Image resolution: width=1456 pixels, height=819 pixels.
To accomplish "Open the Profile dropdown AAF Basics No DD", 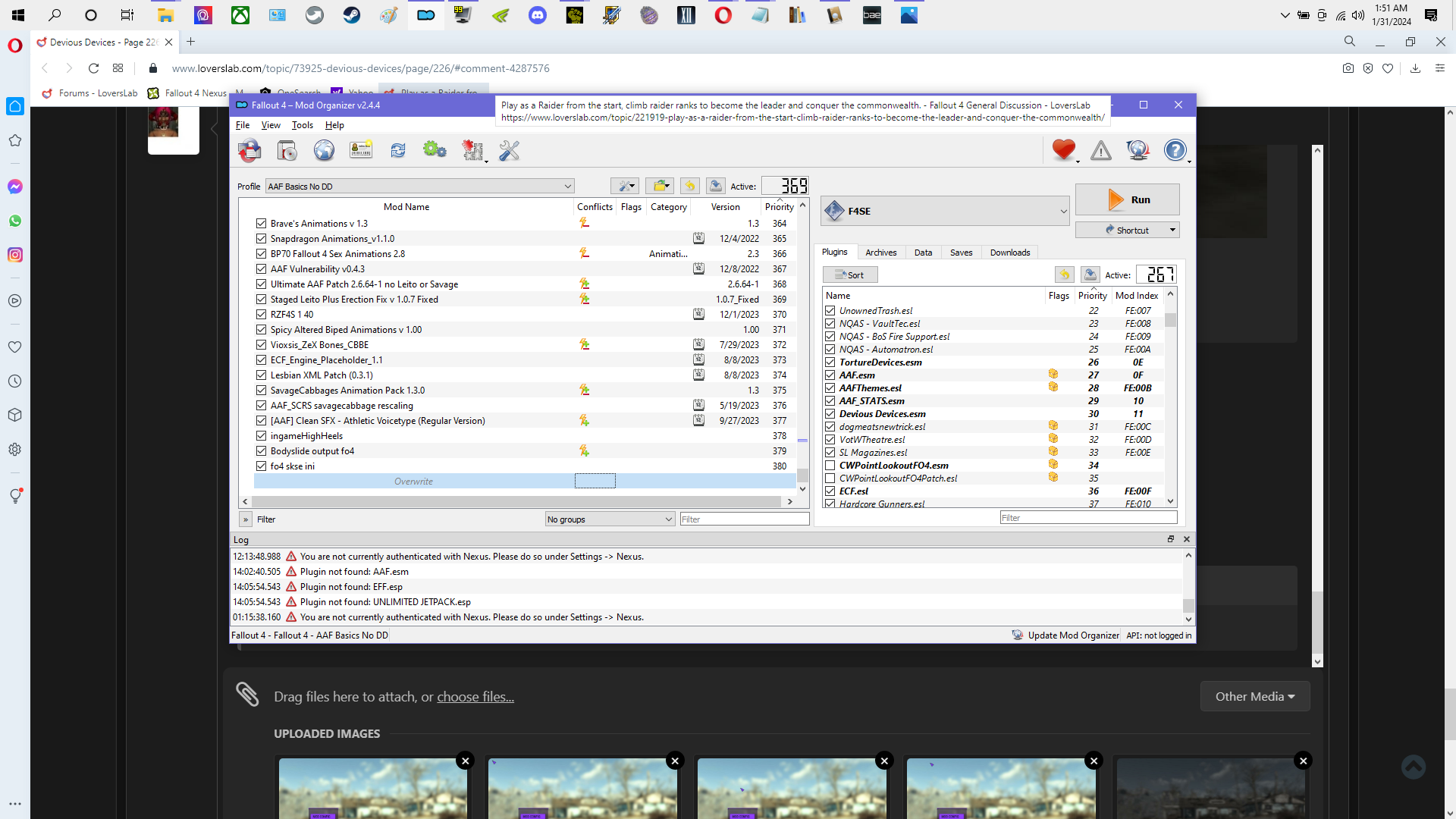I will click(419, 187).
